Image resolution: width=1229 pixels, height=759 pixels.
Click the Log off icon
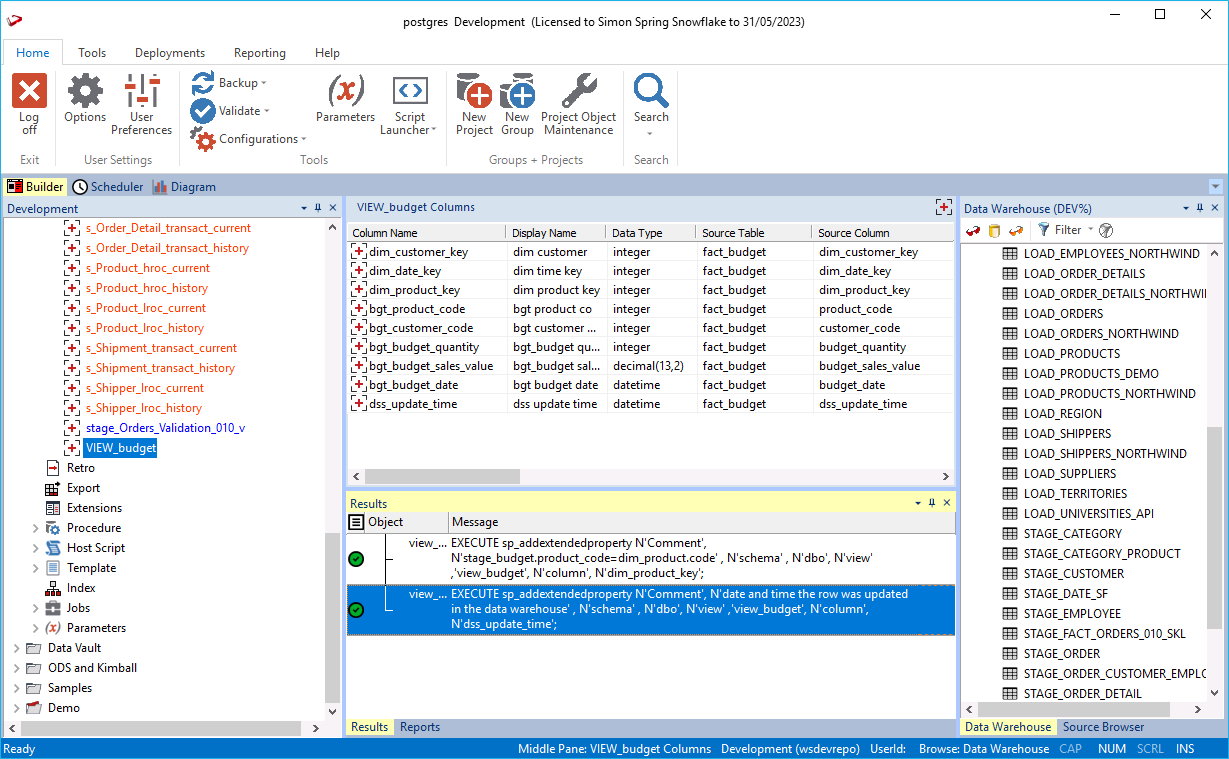(x=29, y=92)
